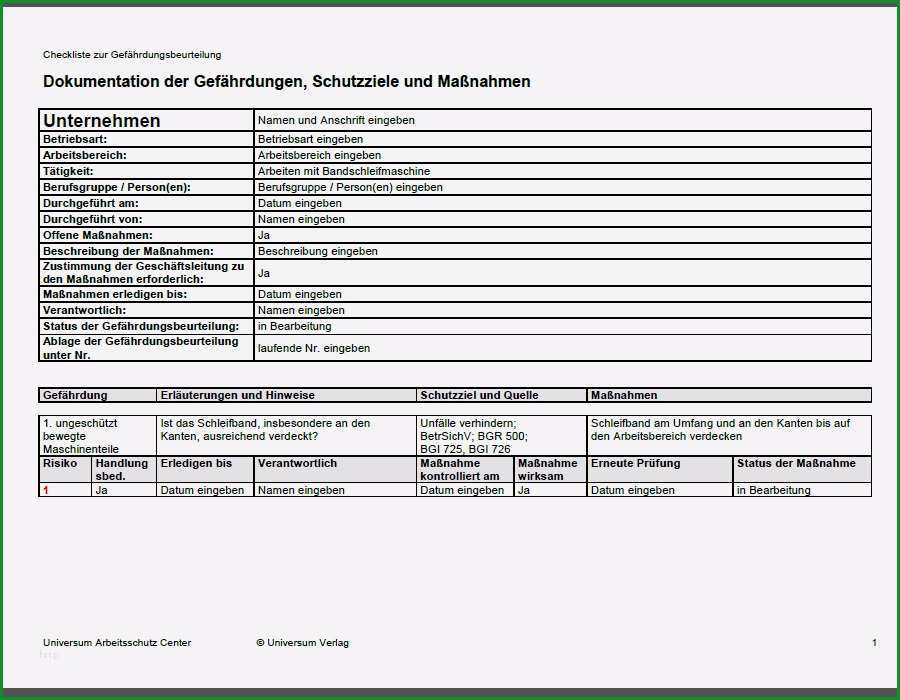Click 'Datum eingeben' beside Maßnahmen erledigen bis

pyautogui.click(x=562, y=294)
